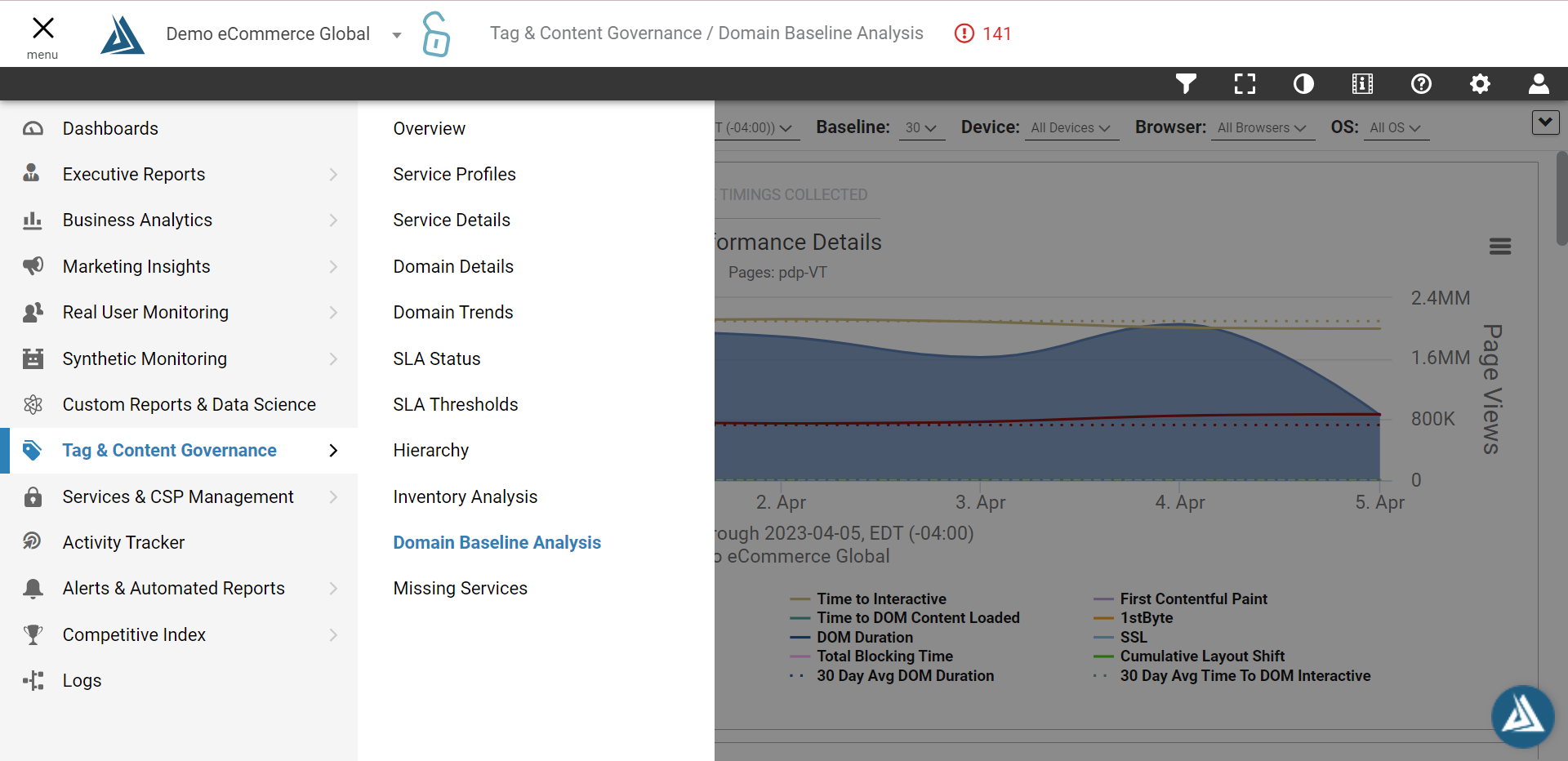1568x761 pixels.
Task: Open the help question mark icon
Action: pyautogui.click(x=1421, y=83)
